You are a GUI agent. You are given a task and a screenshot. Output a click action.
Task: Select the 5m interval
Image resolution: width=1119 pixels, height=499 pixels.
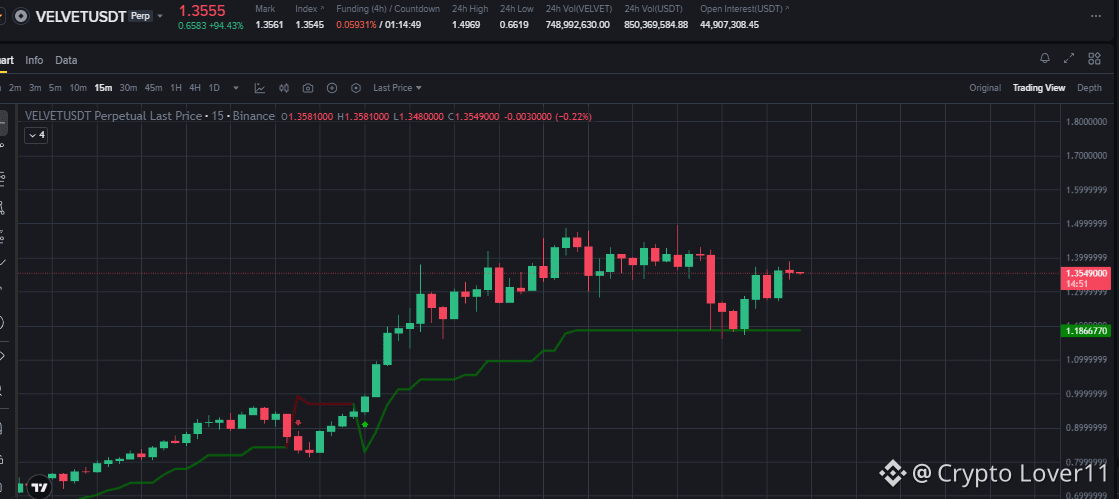pos(55,88)
